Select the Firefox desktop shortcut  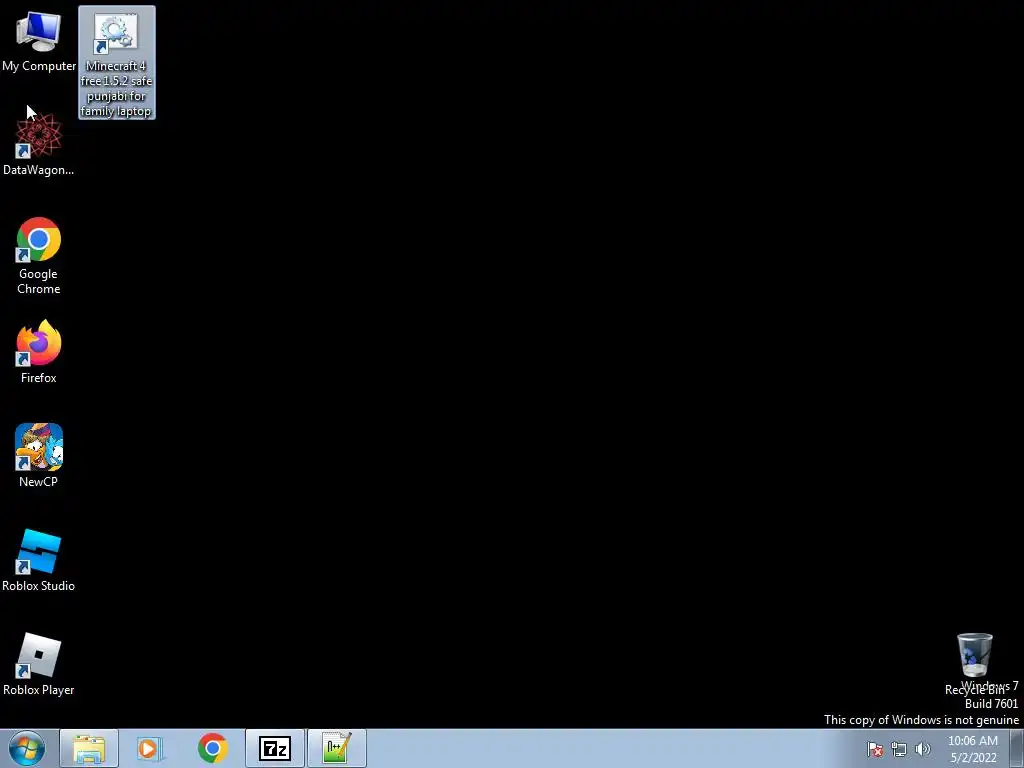click(x=39, y=352)
